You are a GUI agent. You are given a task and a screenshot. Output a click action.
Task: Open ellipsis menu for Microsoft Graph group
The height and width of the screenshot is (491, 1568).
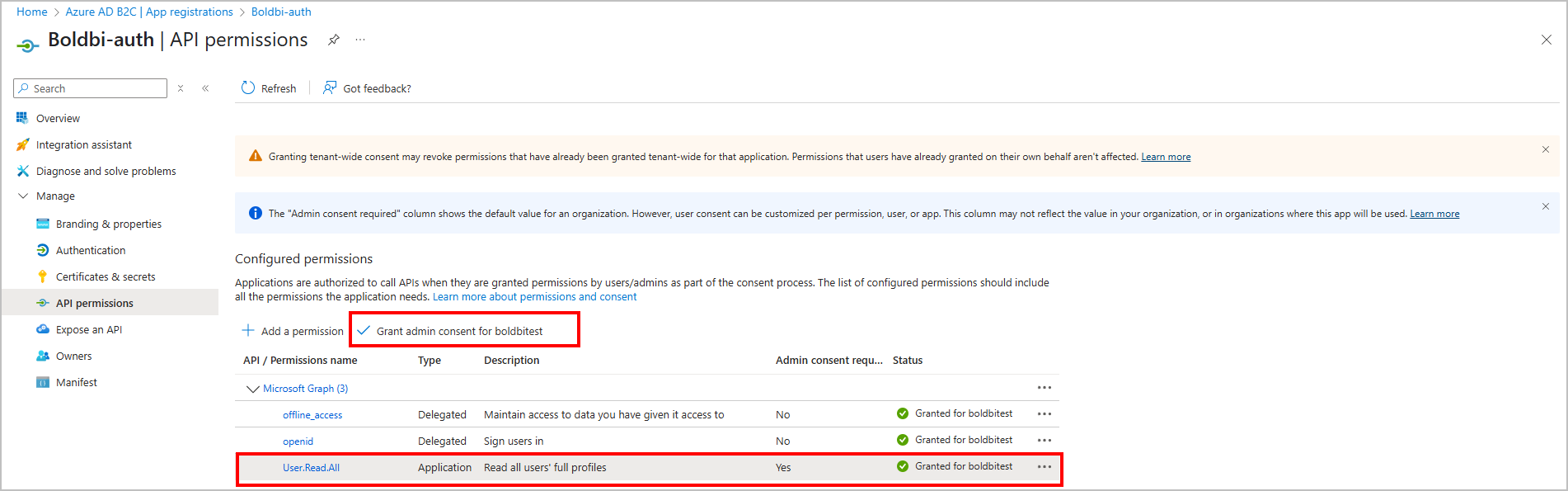1045,388
